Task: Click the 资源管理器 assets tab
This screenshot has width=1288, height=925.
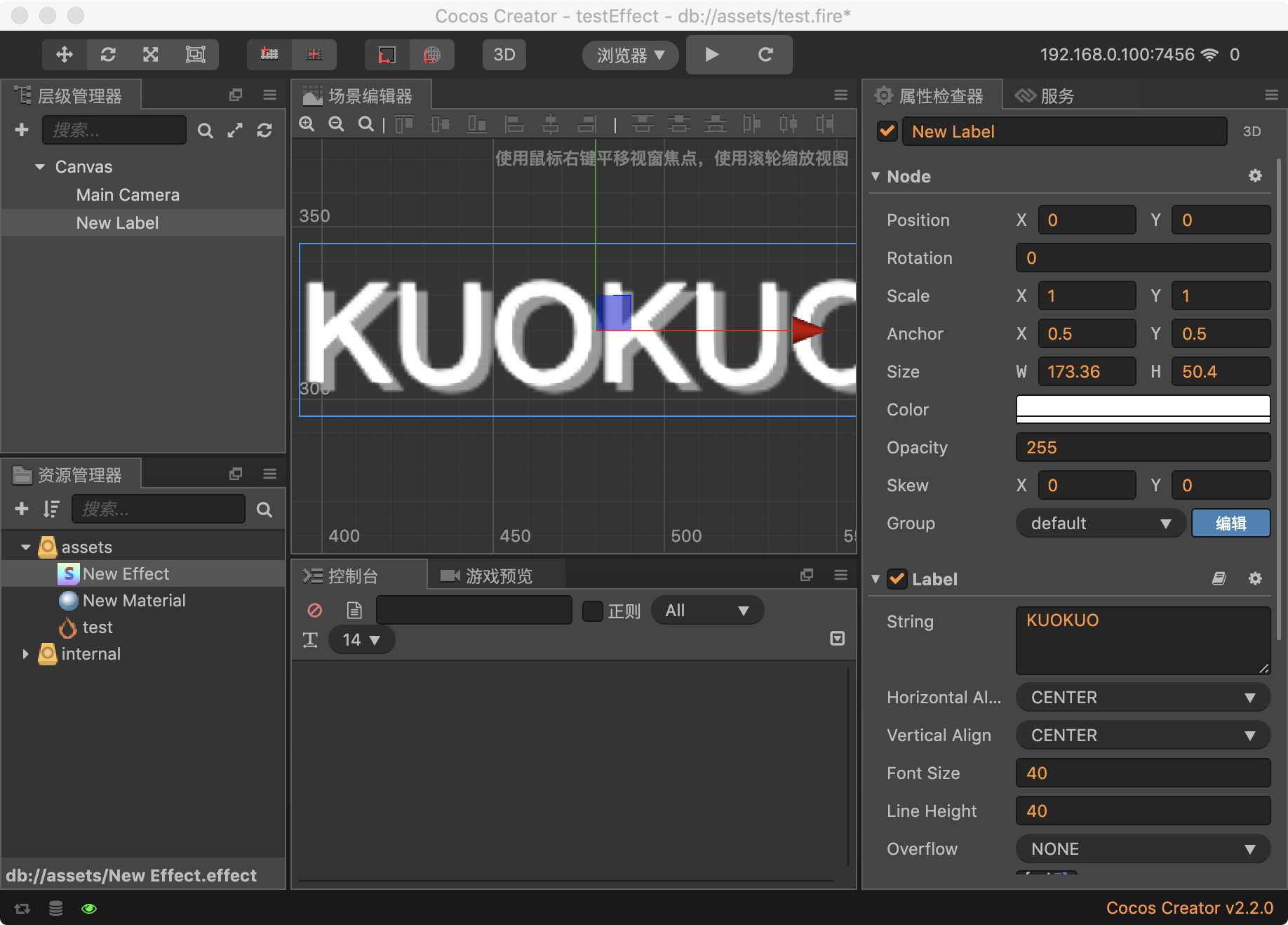Action: [70, 475]
